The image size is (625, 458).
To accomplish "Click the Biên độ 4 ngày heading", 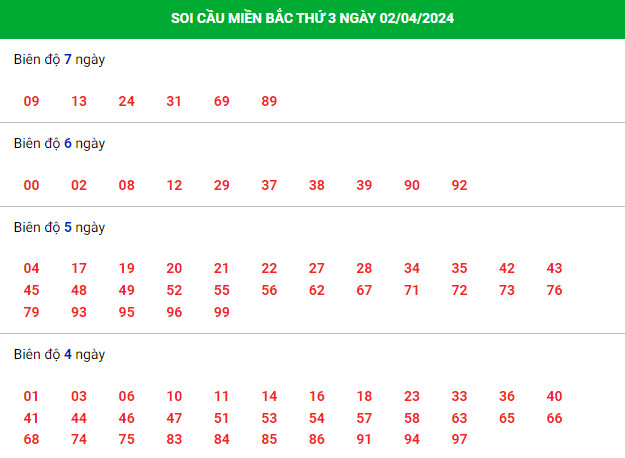I will click(x=59, y=354).
